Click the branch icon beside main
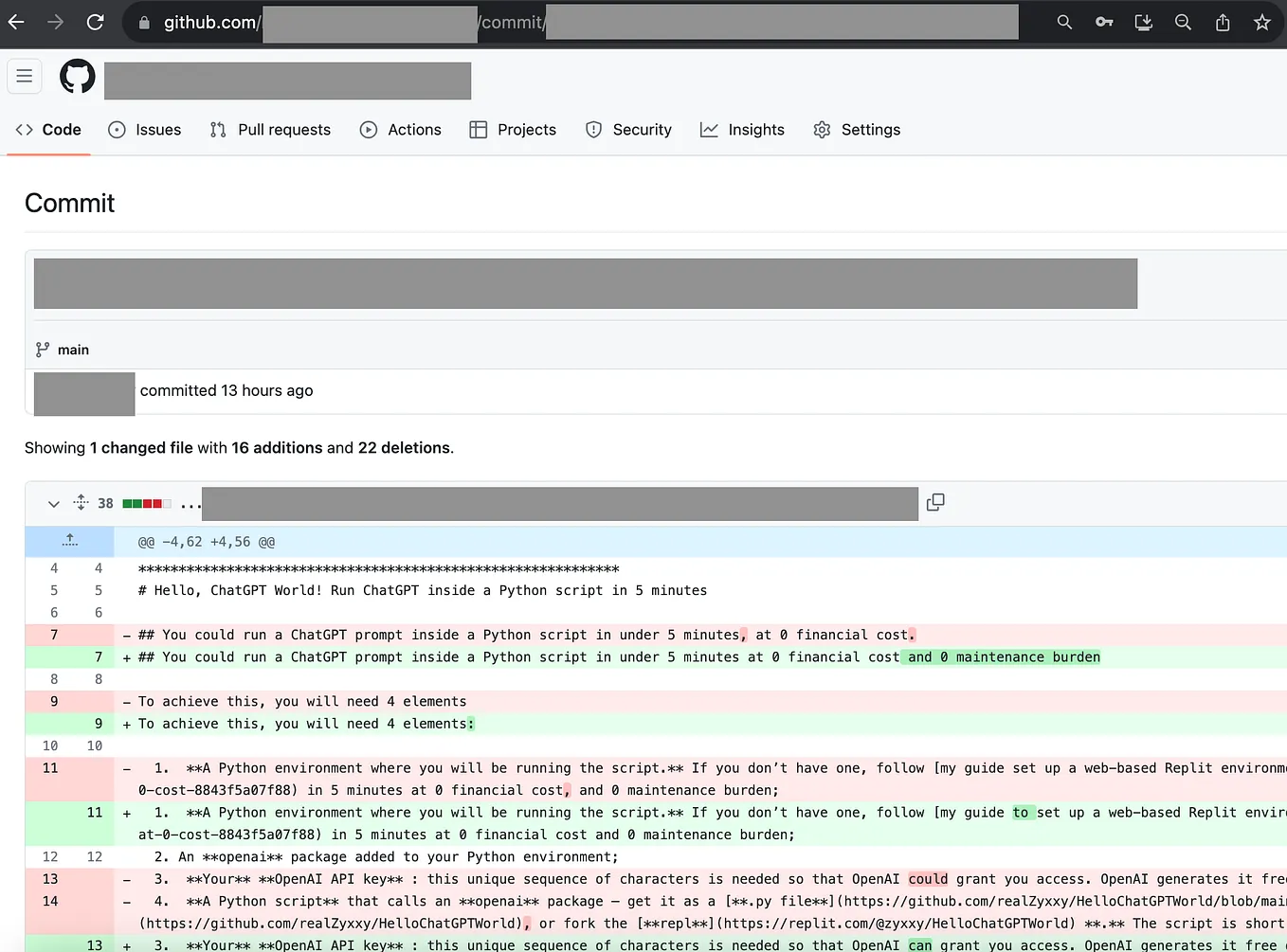Image resolution: width=1287 pixels, height=952 pixels. 41,349
